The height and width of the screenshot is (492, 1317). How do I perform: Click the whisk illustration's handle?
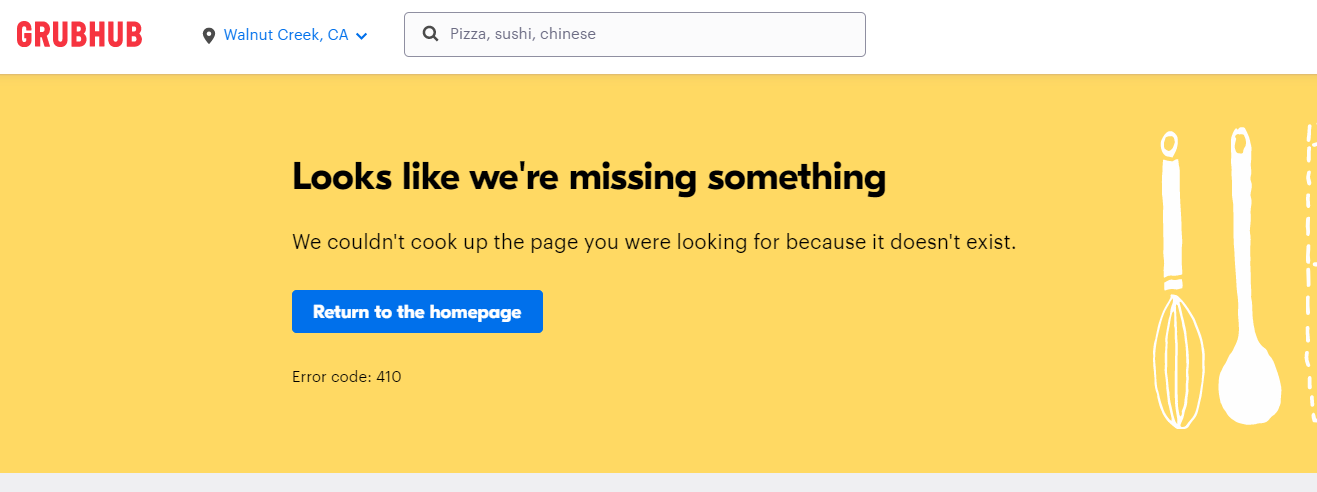(x=1170, y=210)
